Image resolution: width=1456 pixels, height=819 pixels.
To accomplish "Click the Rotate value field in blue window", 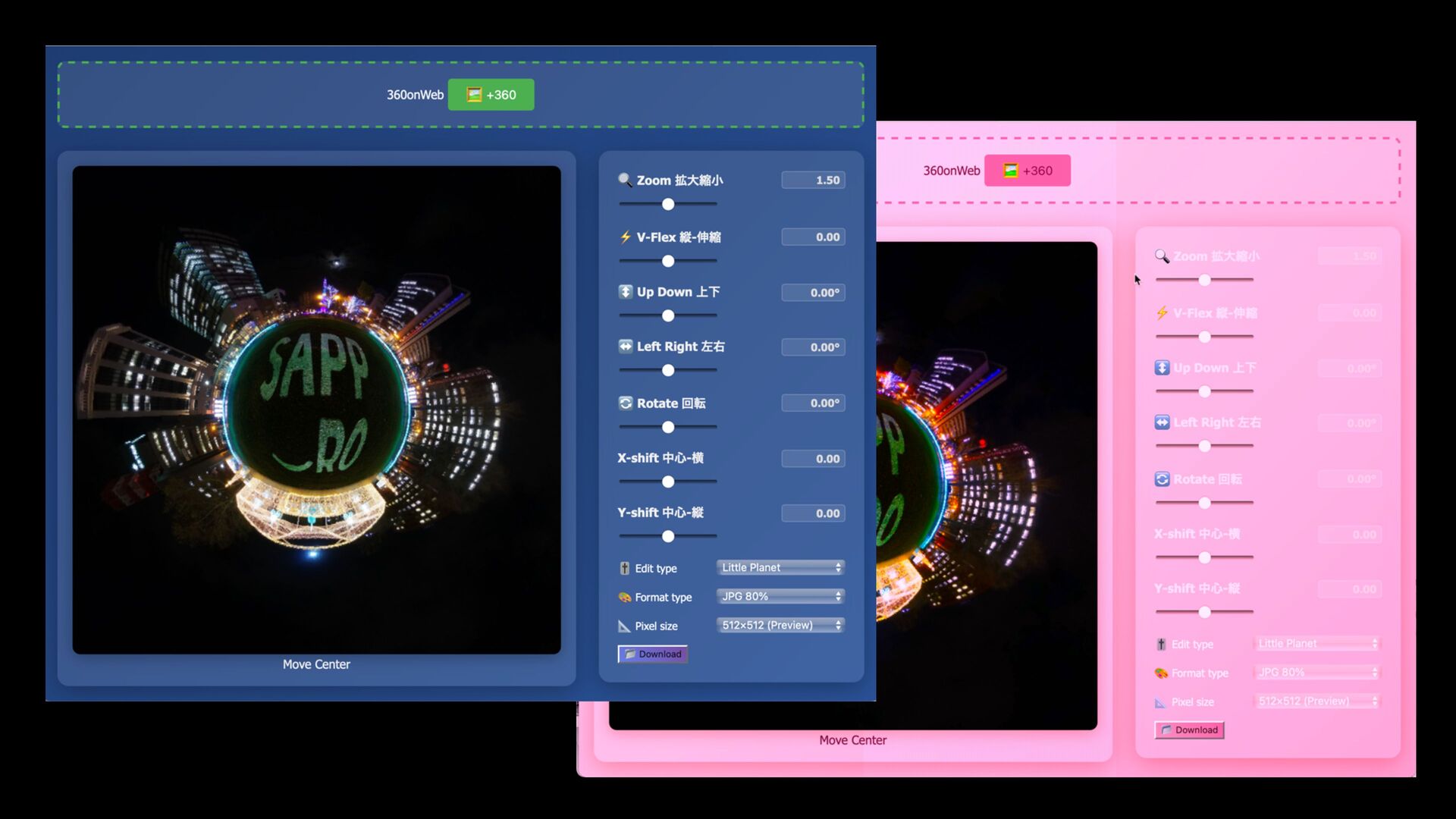I will (x=814, y=403).
